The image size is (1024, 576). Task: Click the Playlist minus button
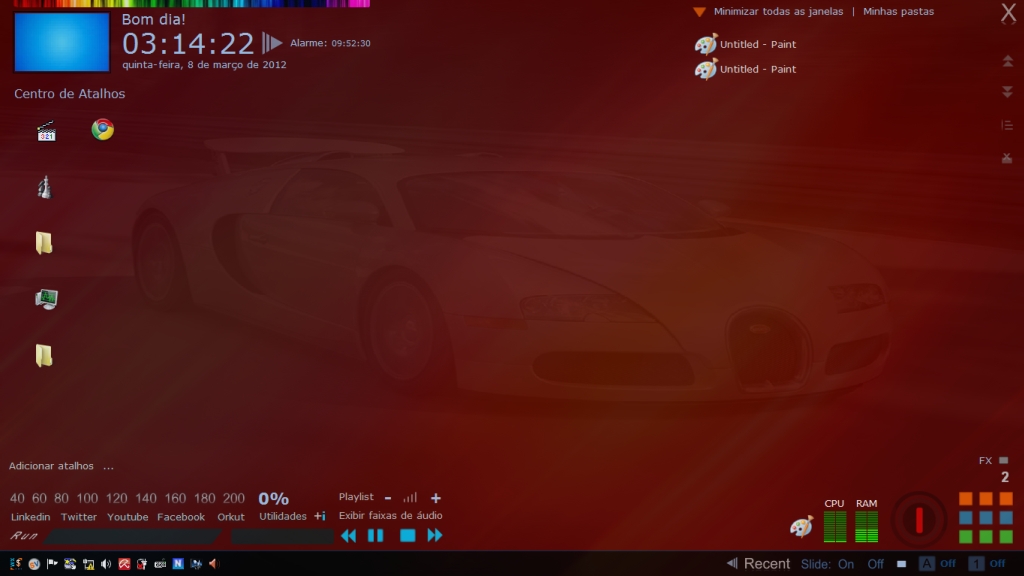(388, 498)
